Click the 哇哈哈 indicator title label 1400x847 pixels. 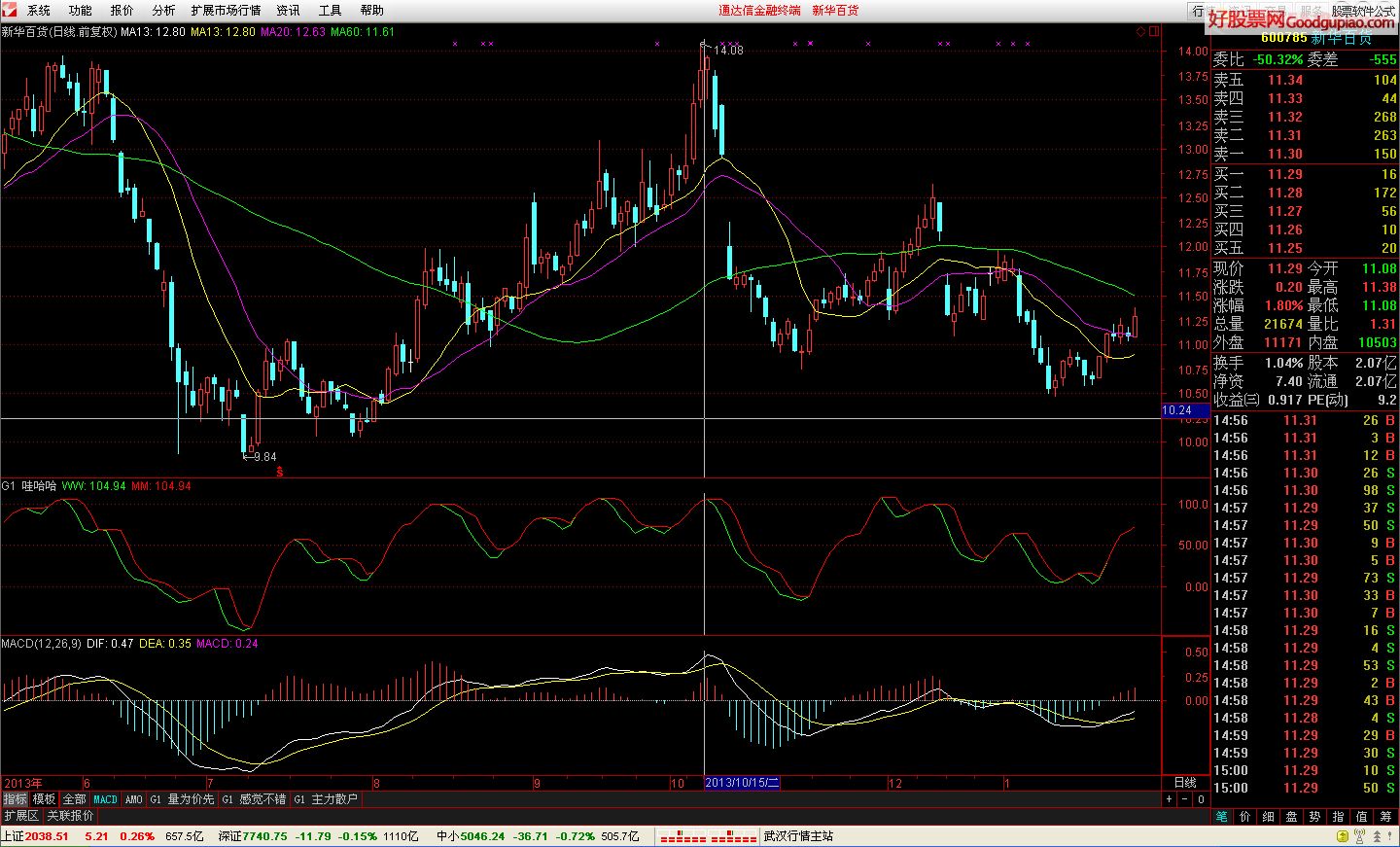tap(40, 486)
